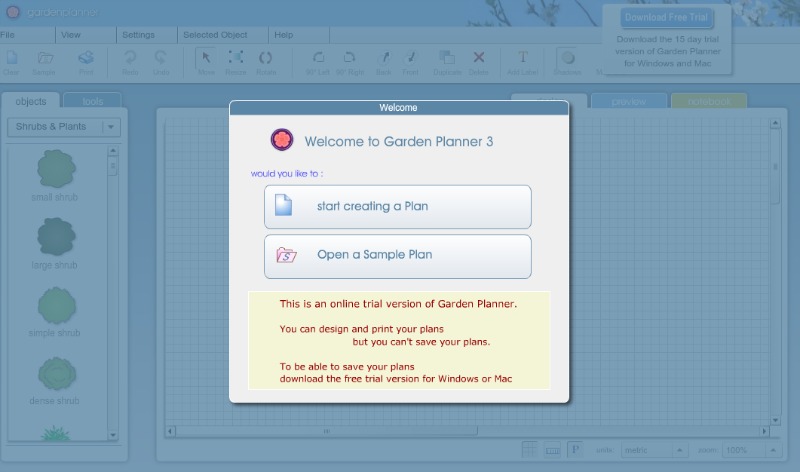The image size is (800, 472).
Task: Open the Selected Object menu
Action: click(x=215, y=35)
